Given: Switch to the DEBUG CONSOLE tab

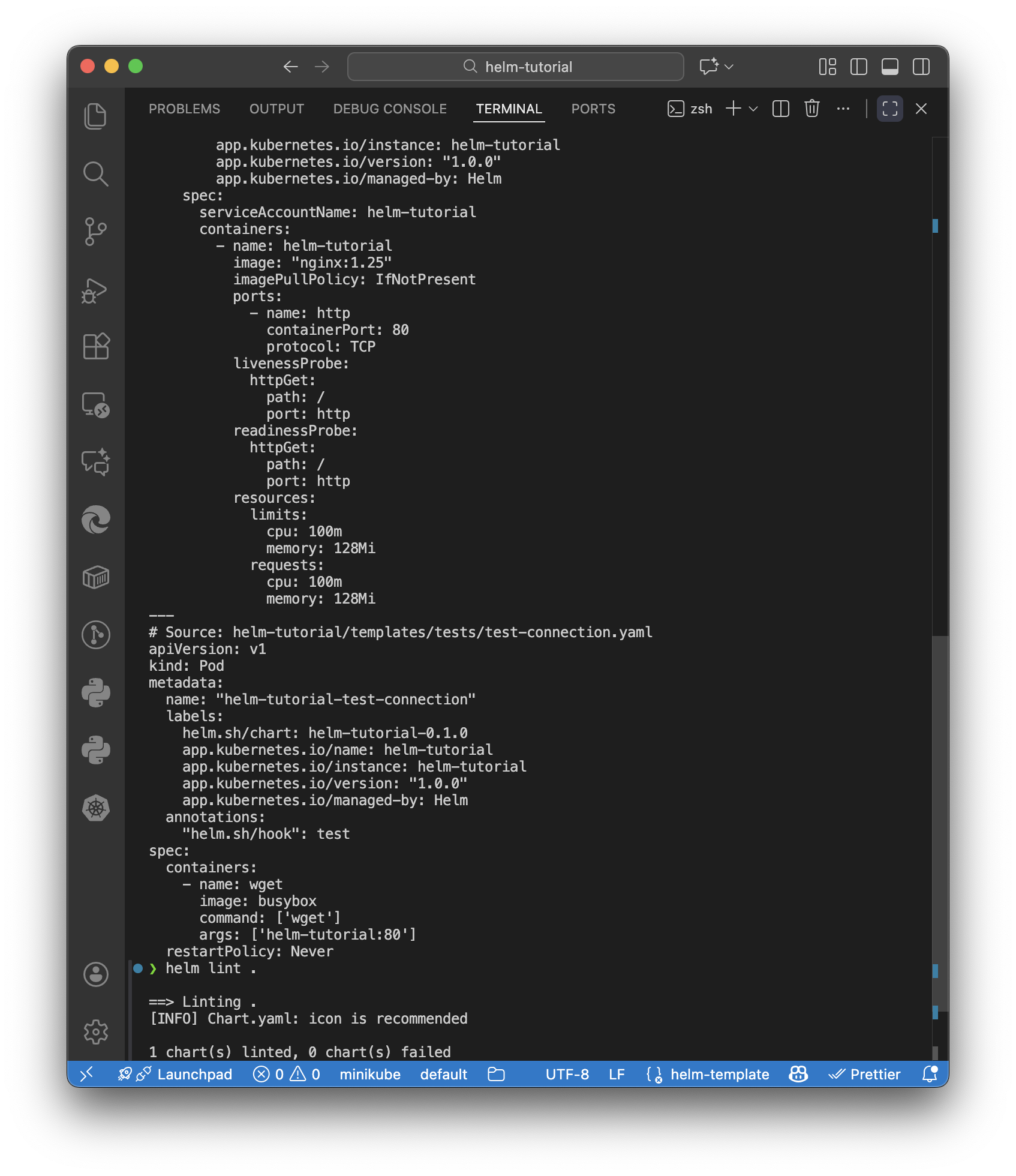Looking at the screenshot, I should coord(390,109).
